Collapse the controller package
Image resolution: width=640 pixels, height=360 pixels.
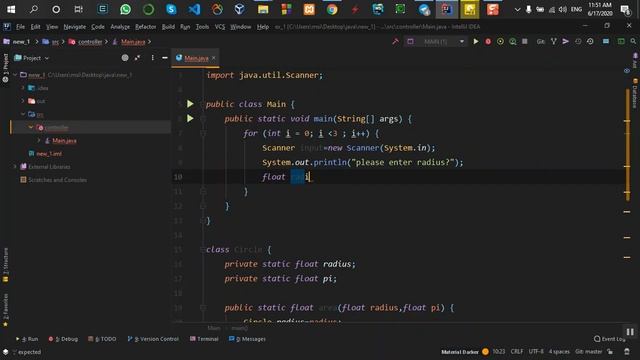[x=31, y=127]
